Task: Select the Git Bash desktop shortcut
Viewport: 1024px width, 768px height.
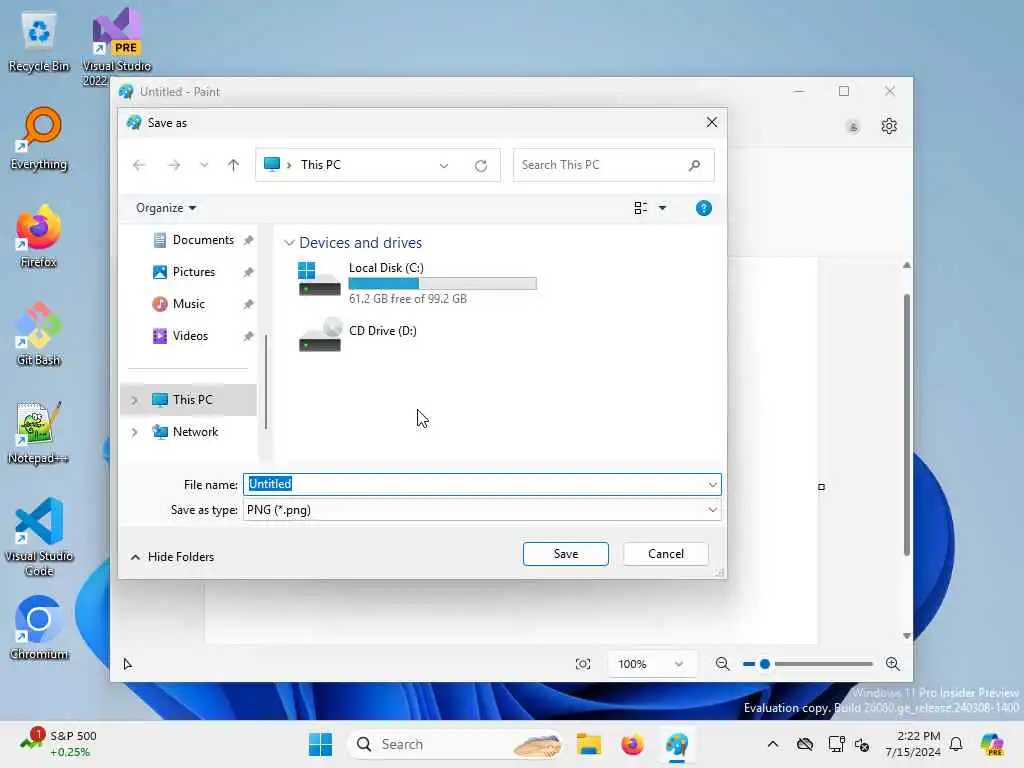Action: click(39, 335)
